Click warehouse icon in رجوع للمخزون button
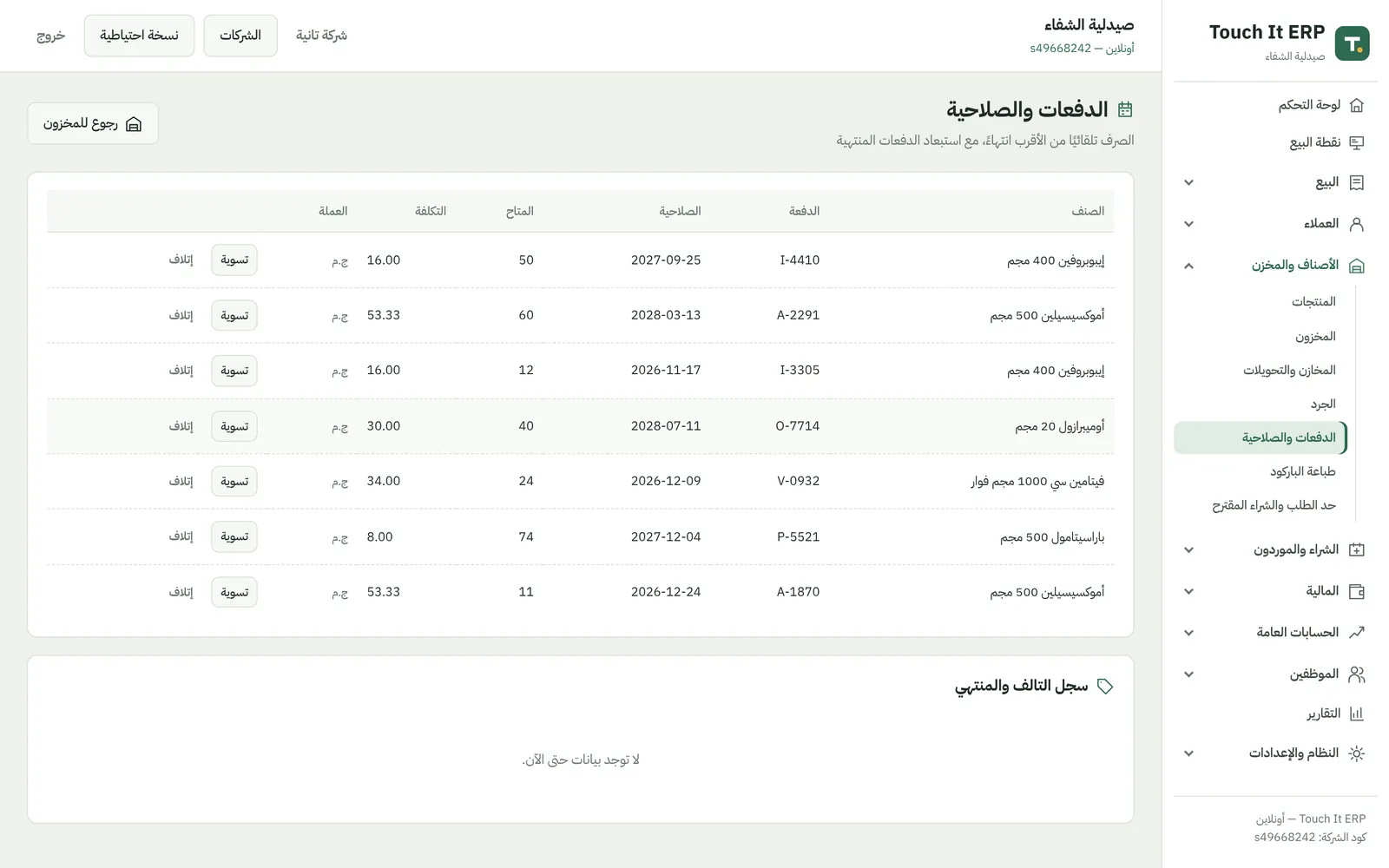Viewport: 1389px width, 868px height. point(134,124)
